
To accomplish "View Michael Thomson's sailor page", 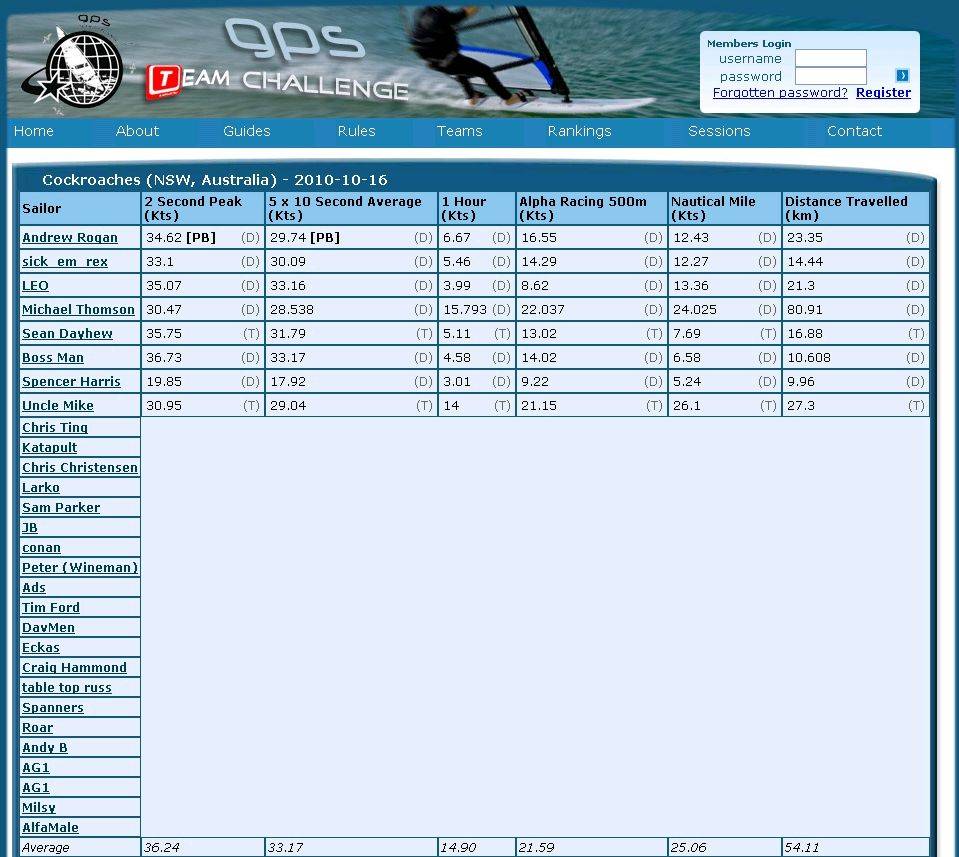I will (x=78, y=310).
